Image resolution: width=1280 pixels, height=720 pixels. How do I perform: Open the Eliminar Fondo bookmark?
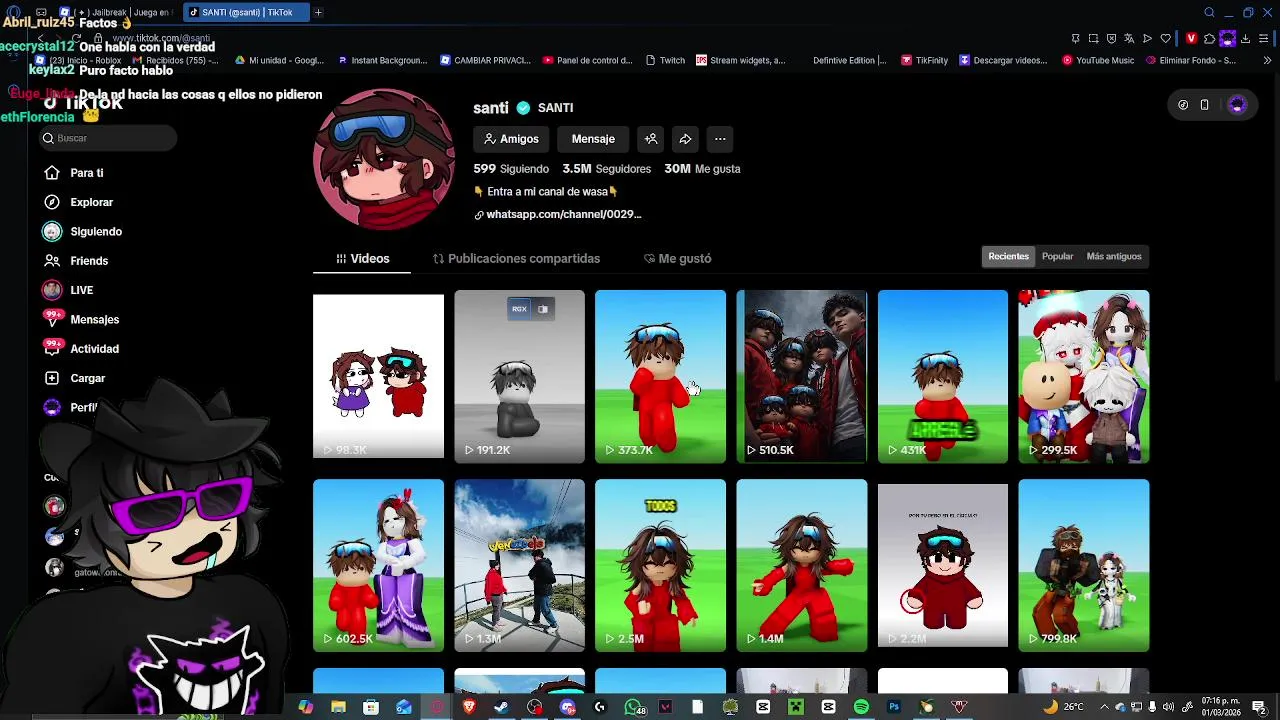(x=1191, y=60)
